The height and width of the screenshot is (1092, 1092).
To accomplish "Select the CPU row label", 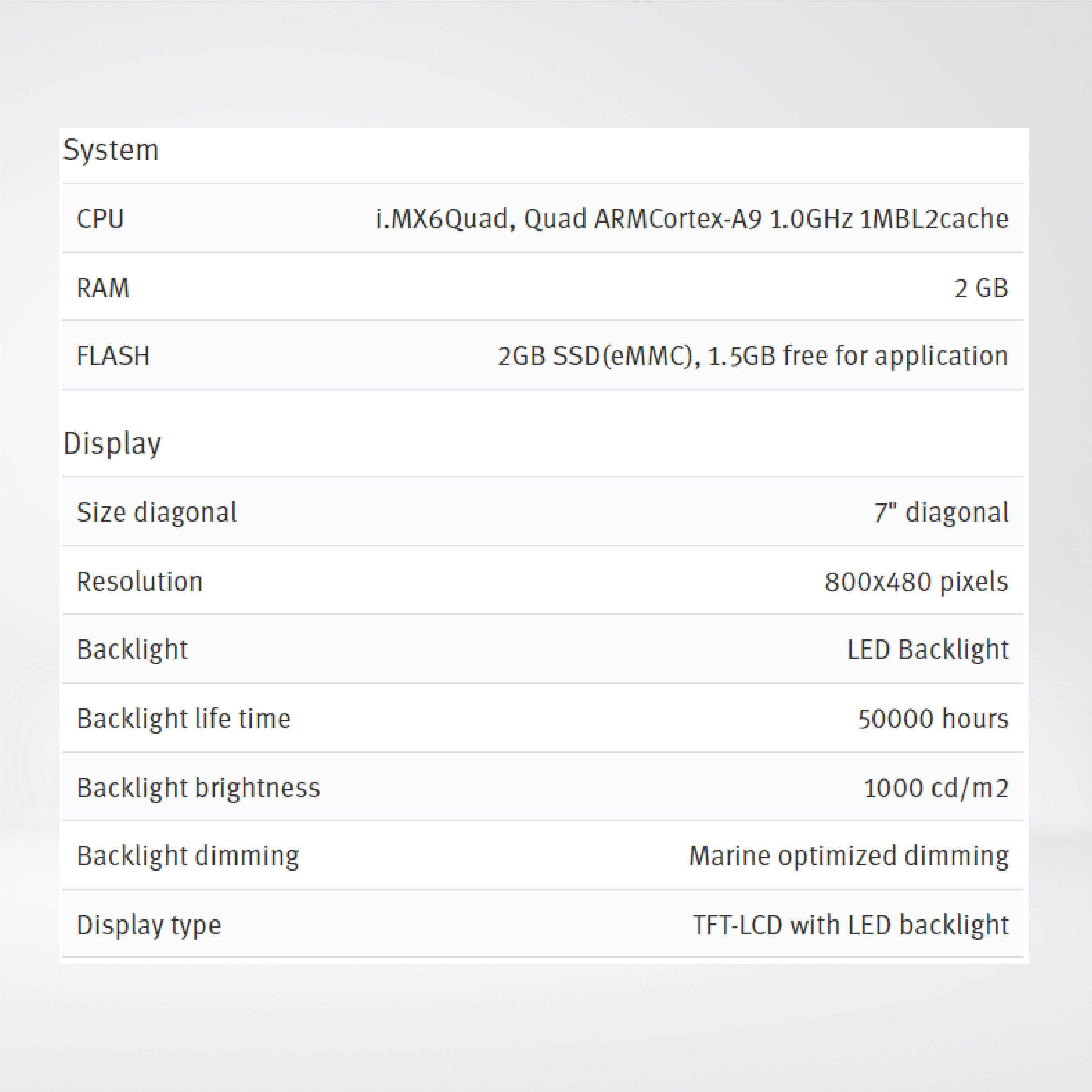I will click(100, 219).
